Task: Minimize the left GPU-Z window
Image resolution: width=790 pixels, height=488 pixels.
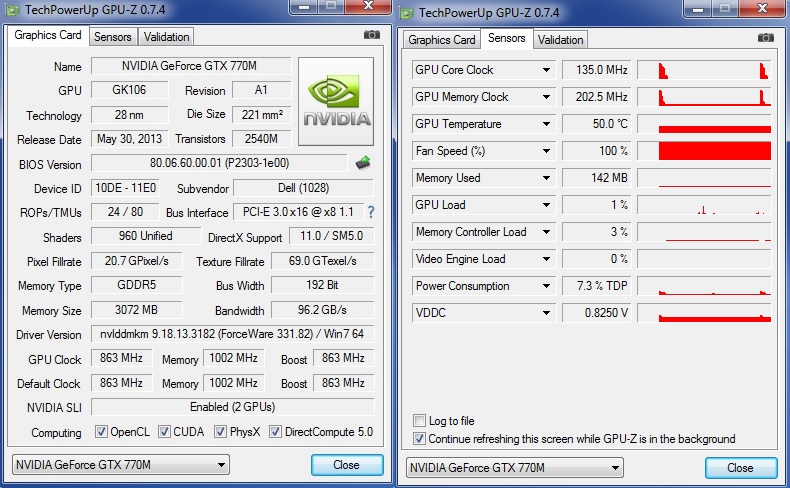Action: (x=304, y=7)
